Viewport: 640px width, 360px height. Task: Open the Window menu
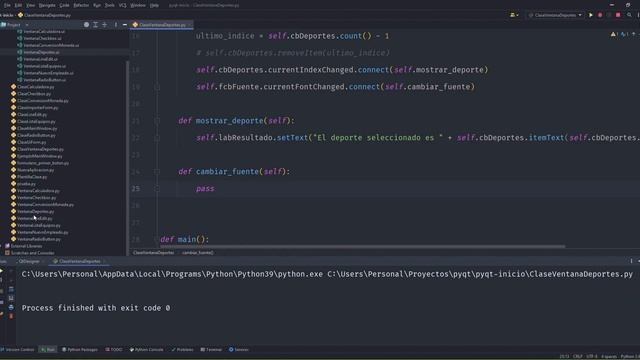pyautogui.click(x=138, y=5)
